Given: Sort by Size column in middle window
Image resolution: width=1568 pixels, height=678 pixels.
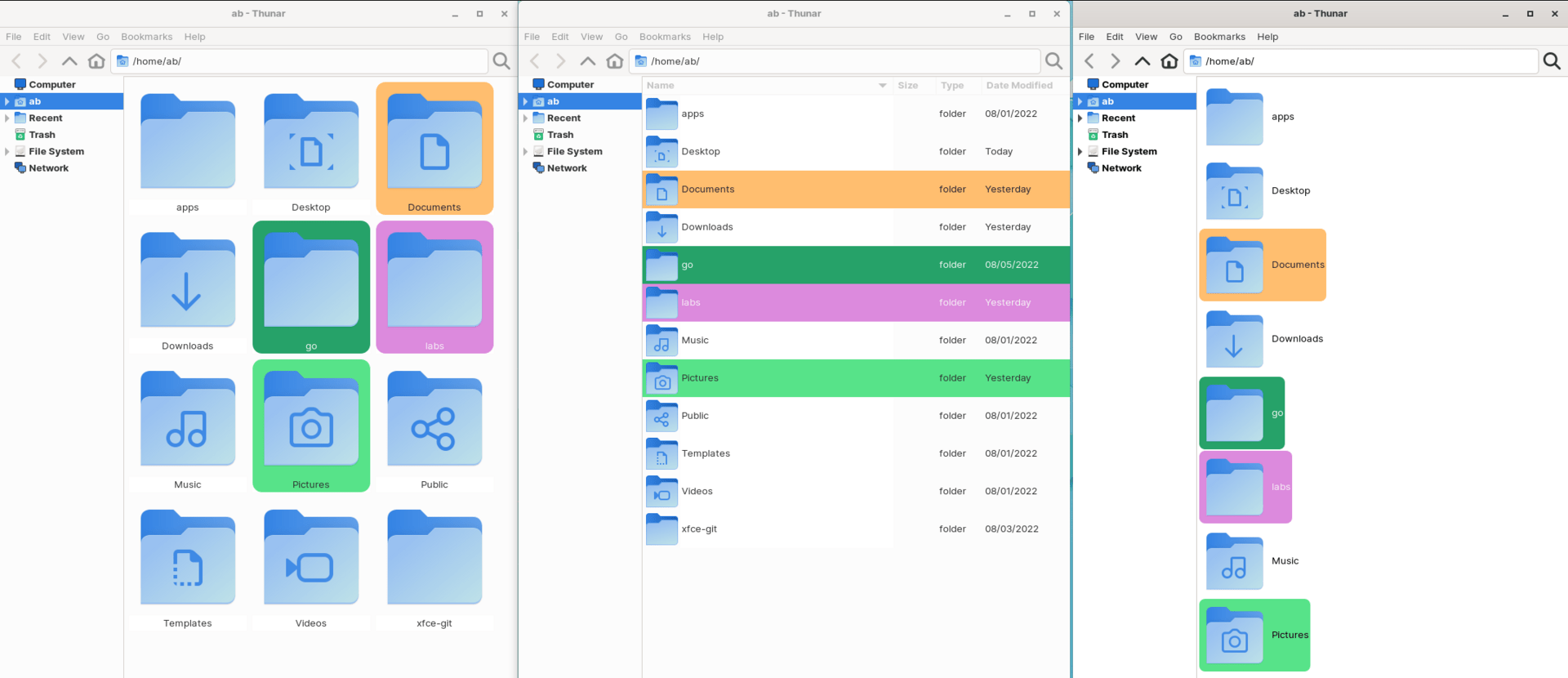Looking at the screenshot, I should point(913,85).
